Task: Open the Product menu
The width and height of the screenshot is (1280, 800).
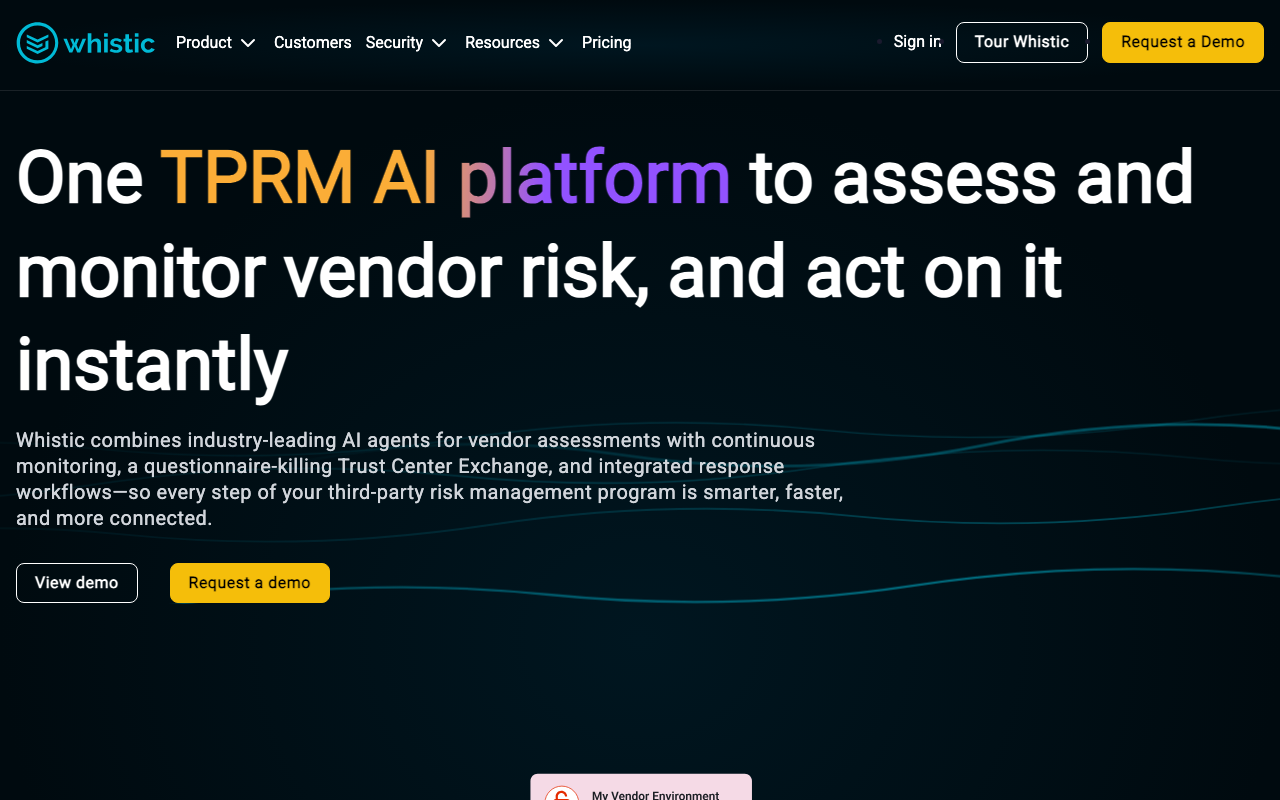Action: [x=204, y=43]
